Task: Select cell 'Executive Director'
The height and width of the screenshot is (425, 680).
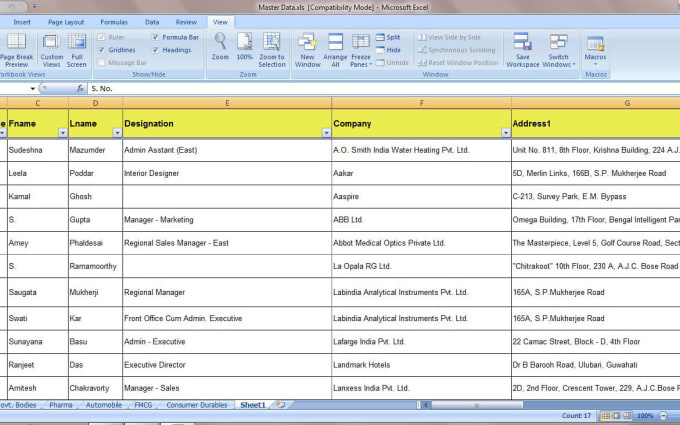Action: click(227, 365)
